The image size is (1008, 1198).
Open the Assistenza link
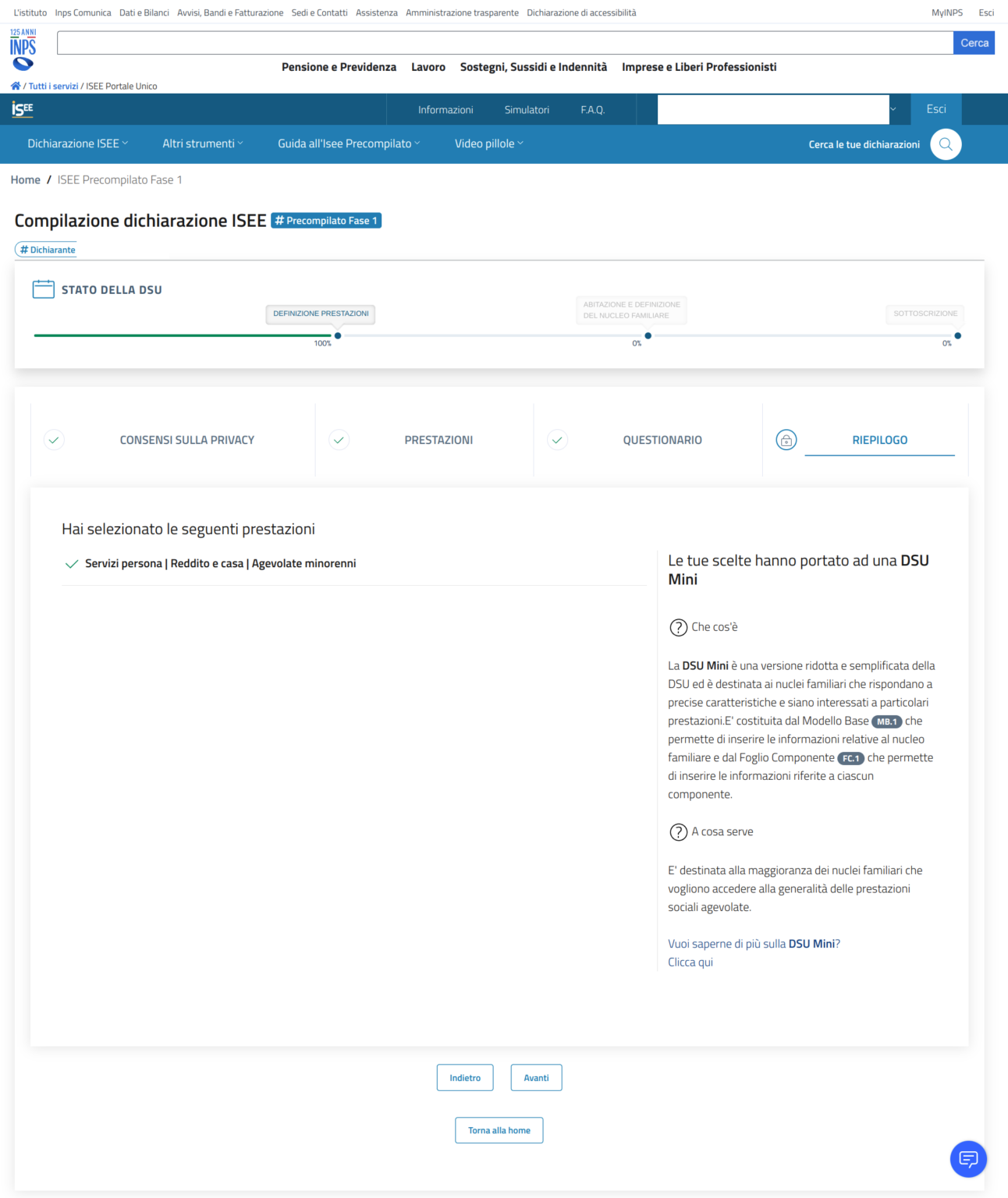point(377,12)
